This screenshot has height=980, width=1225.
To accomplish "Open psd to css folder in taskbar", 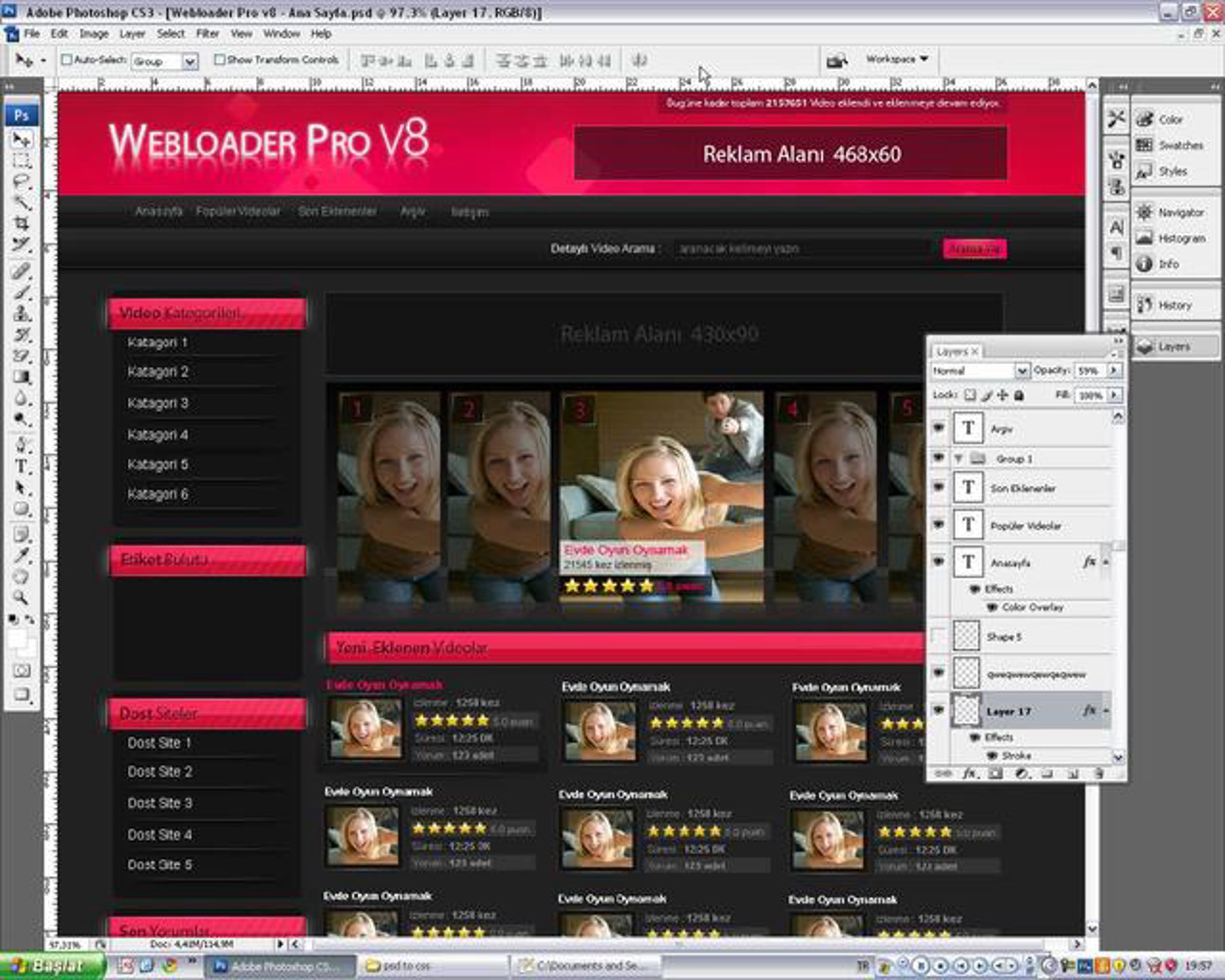I will click(432, 966).
